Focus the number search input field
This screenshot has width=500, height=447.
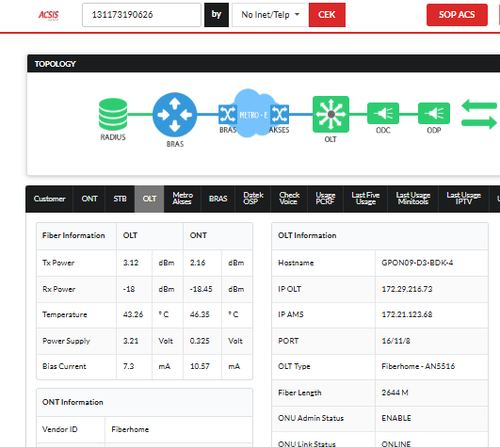point(142,15)
